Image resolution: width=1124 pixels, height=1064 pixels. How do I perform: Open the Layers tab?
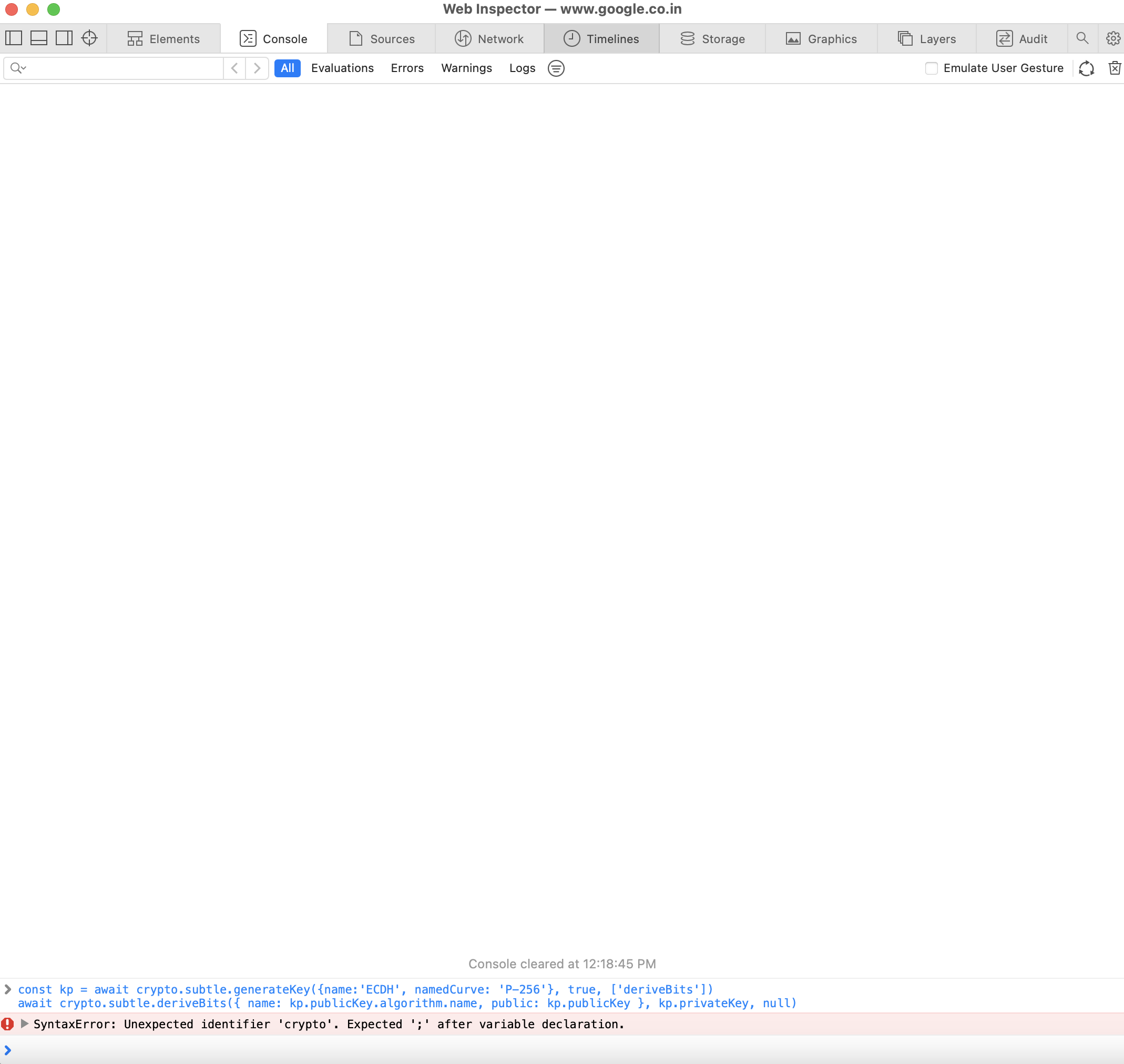[x=927, y=38]
